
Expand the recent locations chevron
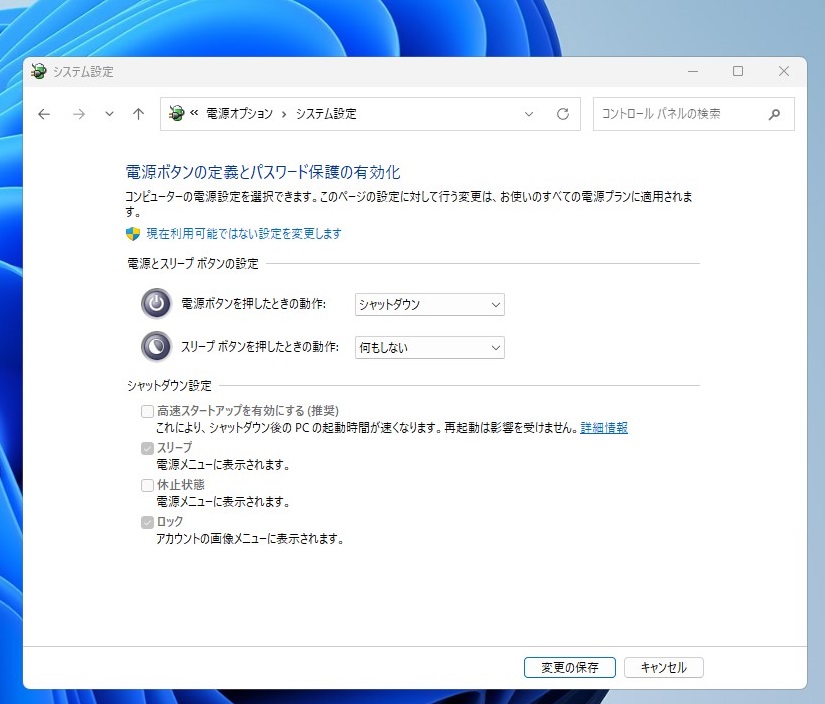109,114
